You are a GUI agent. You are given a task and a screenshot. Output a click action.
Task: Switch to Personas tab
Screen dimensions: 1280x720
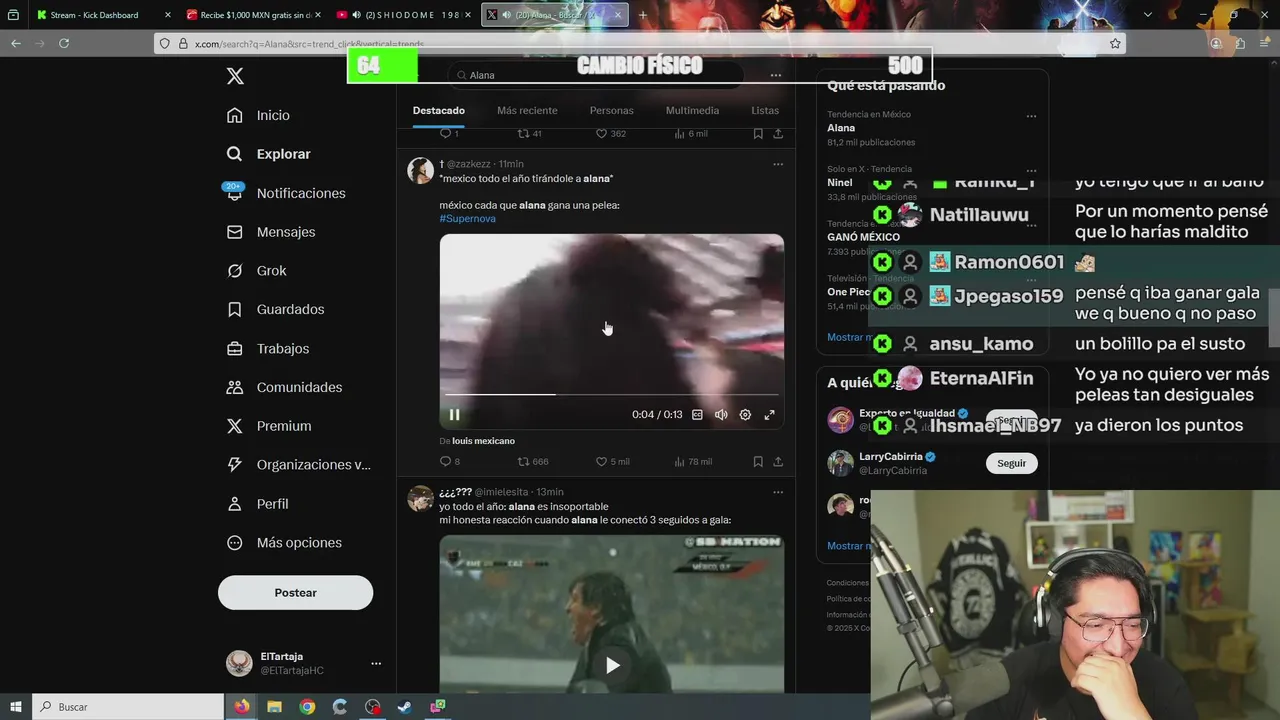(x=611, y=110)
